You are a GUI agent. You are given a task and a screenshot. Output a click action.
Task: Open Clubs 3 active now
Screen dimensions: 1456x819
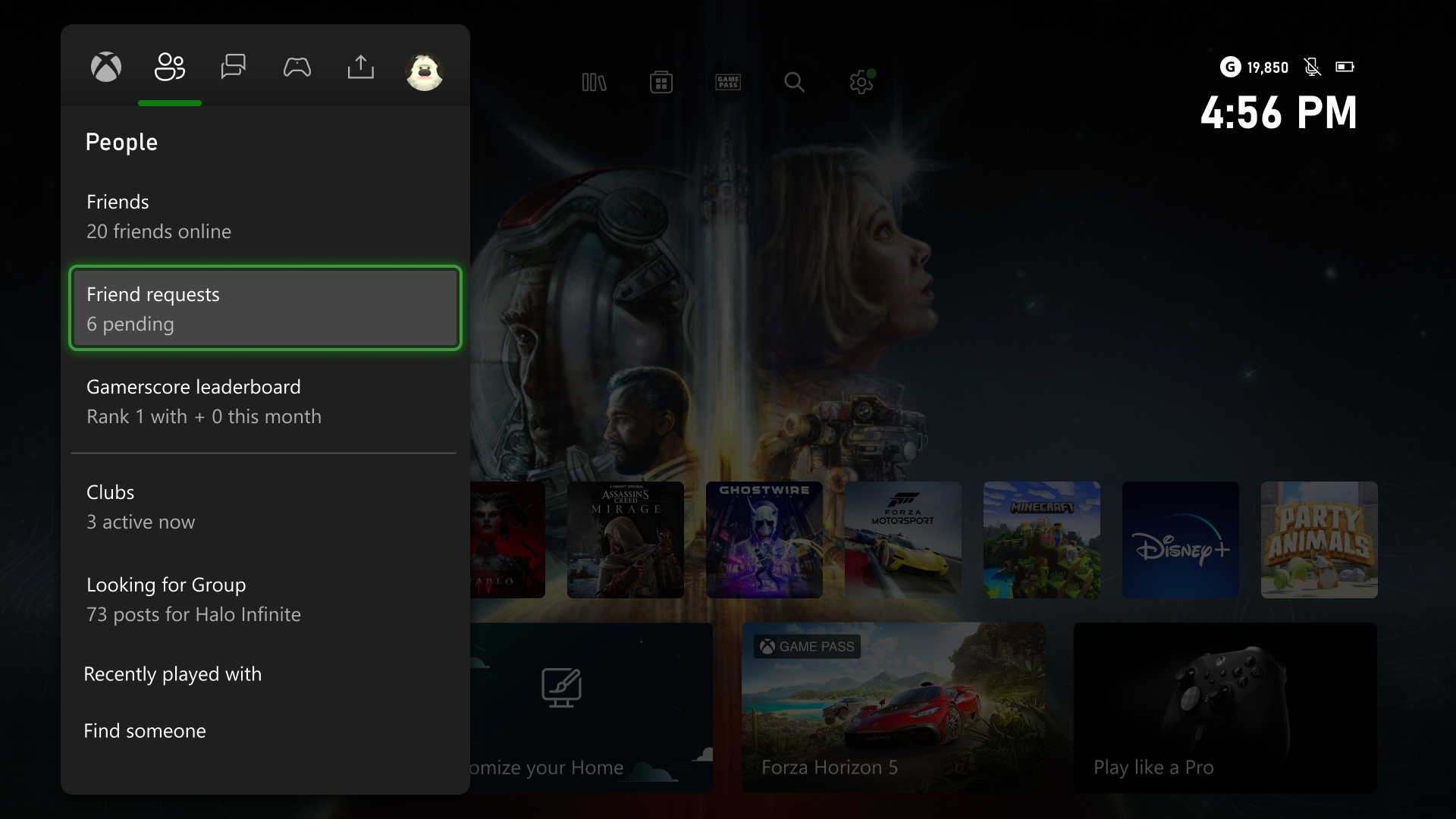pos(265,506)
